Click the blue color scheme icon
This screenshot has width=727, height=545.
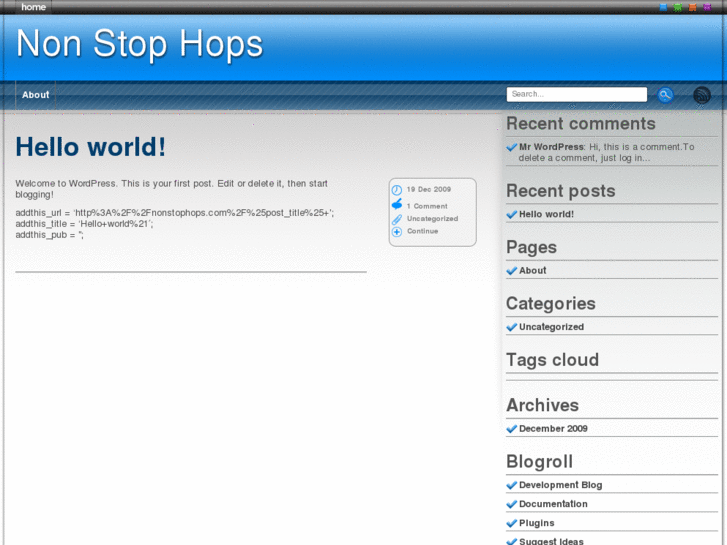click(x=663, y=7)
